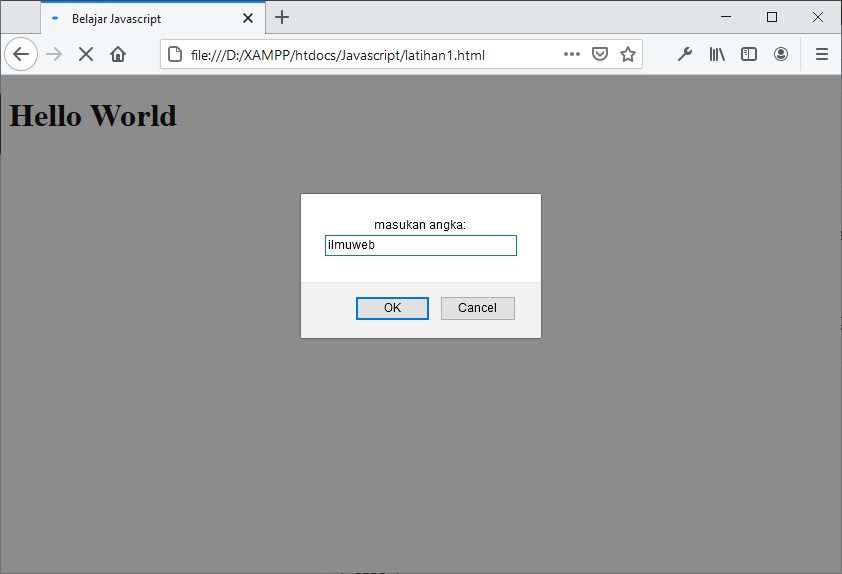Viewport: 842px width, 574px height.
Task: Open the Firefox account menu
Action: tap(781, 54)
